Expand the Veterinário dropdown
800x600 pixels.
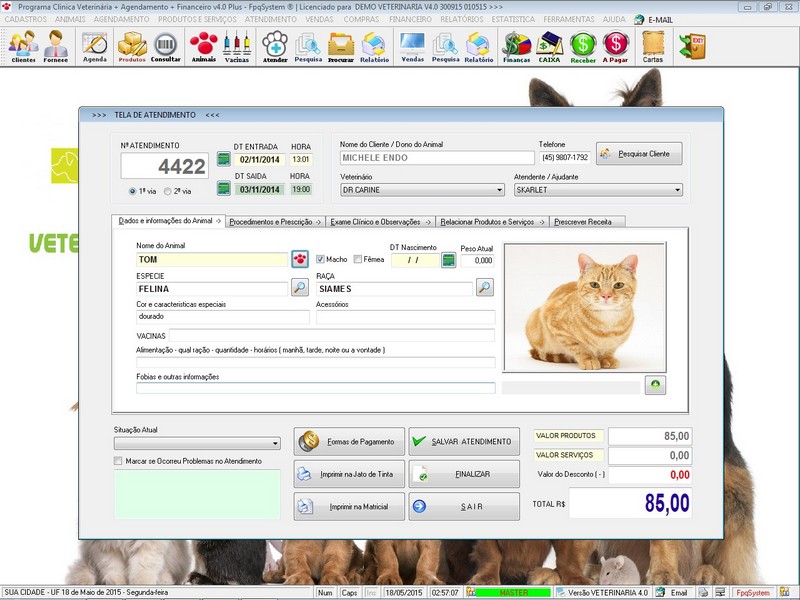499,190
